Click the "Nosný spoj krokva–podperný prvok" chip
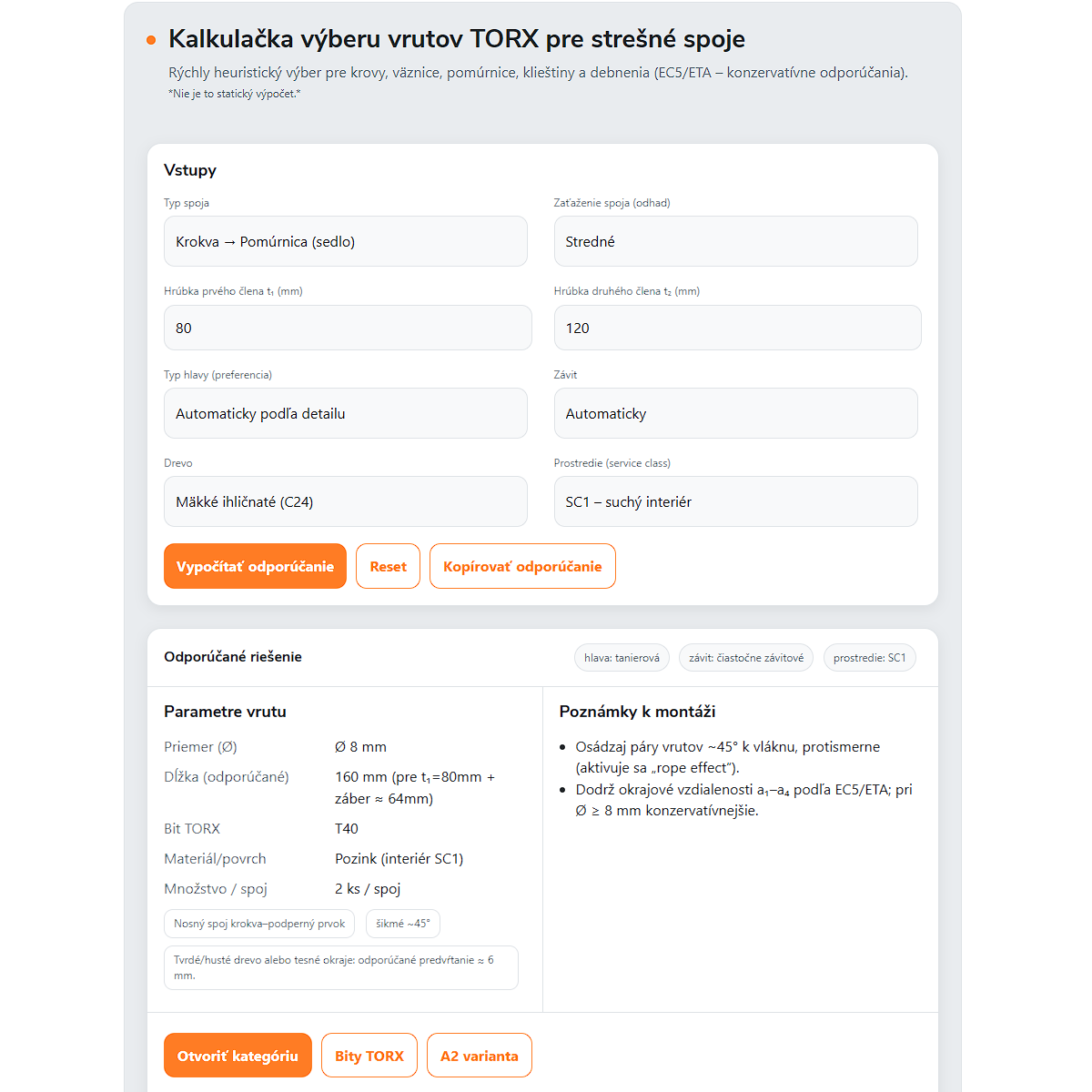The image size is (1092, 1092). (259, 923)
